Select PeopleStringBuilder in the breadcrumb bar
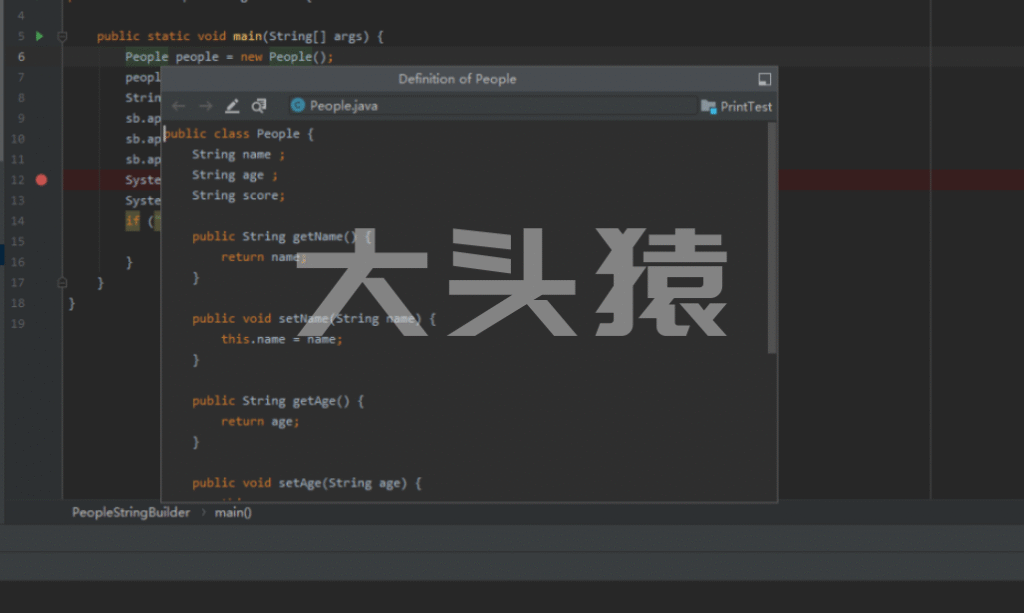The image size is (1024, 613). [130, 512]
